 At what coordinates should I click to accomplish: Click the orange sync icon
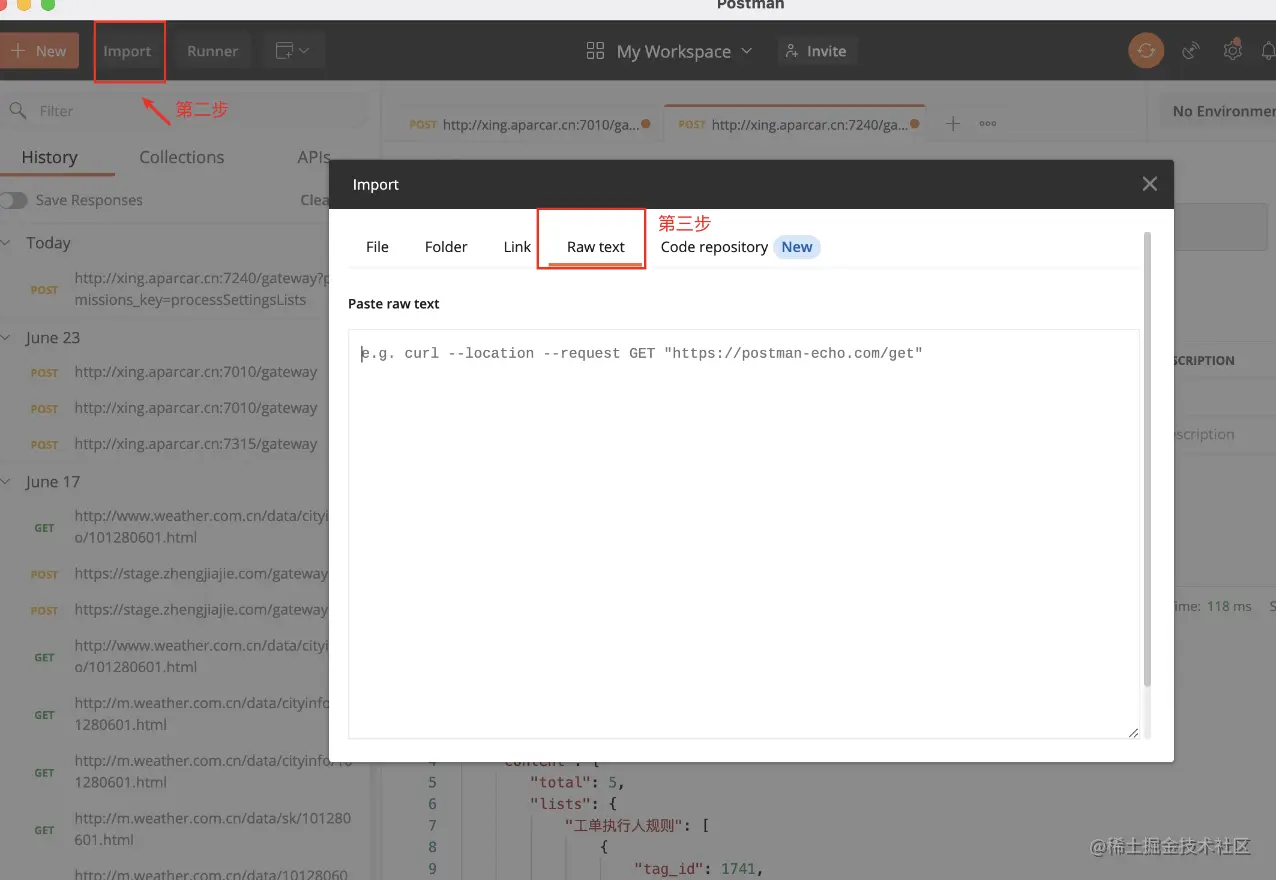pyautogui.click(x=1146, y=51)
